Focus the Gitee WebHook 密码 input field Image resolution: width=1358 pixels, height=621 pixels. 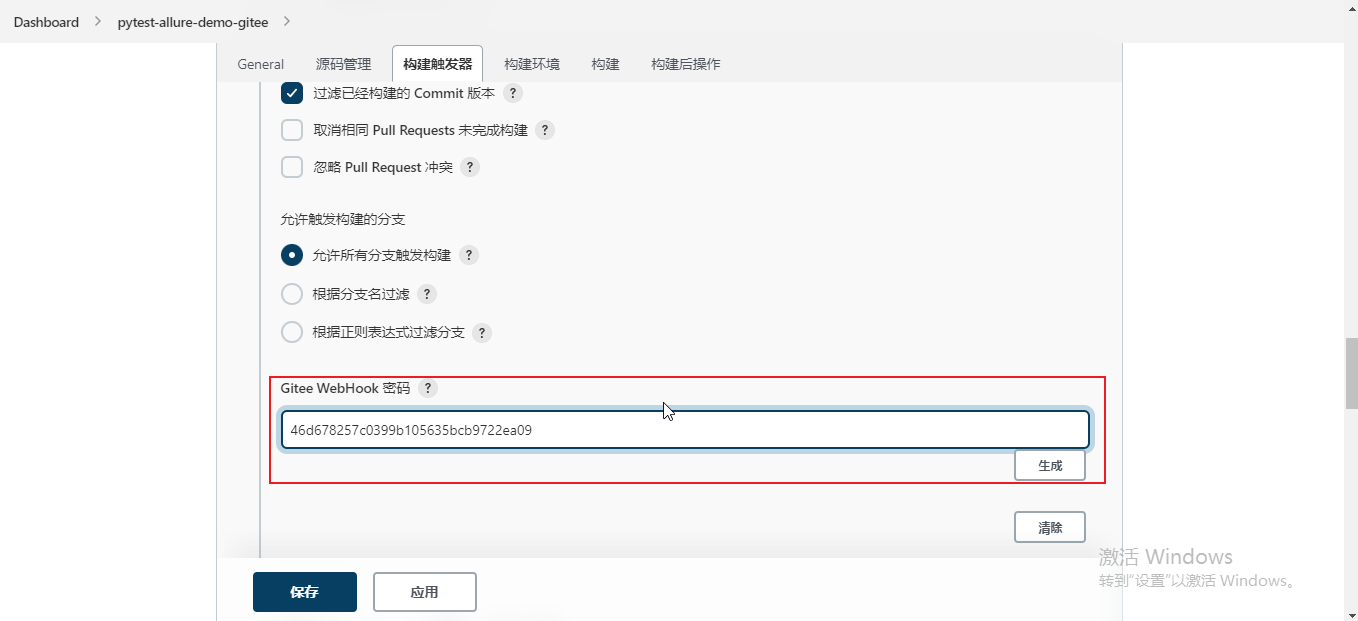[685, 430]
